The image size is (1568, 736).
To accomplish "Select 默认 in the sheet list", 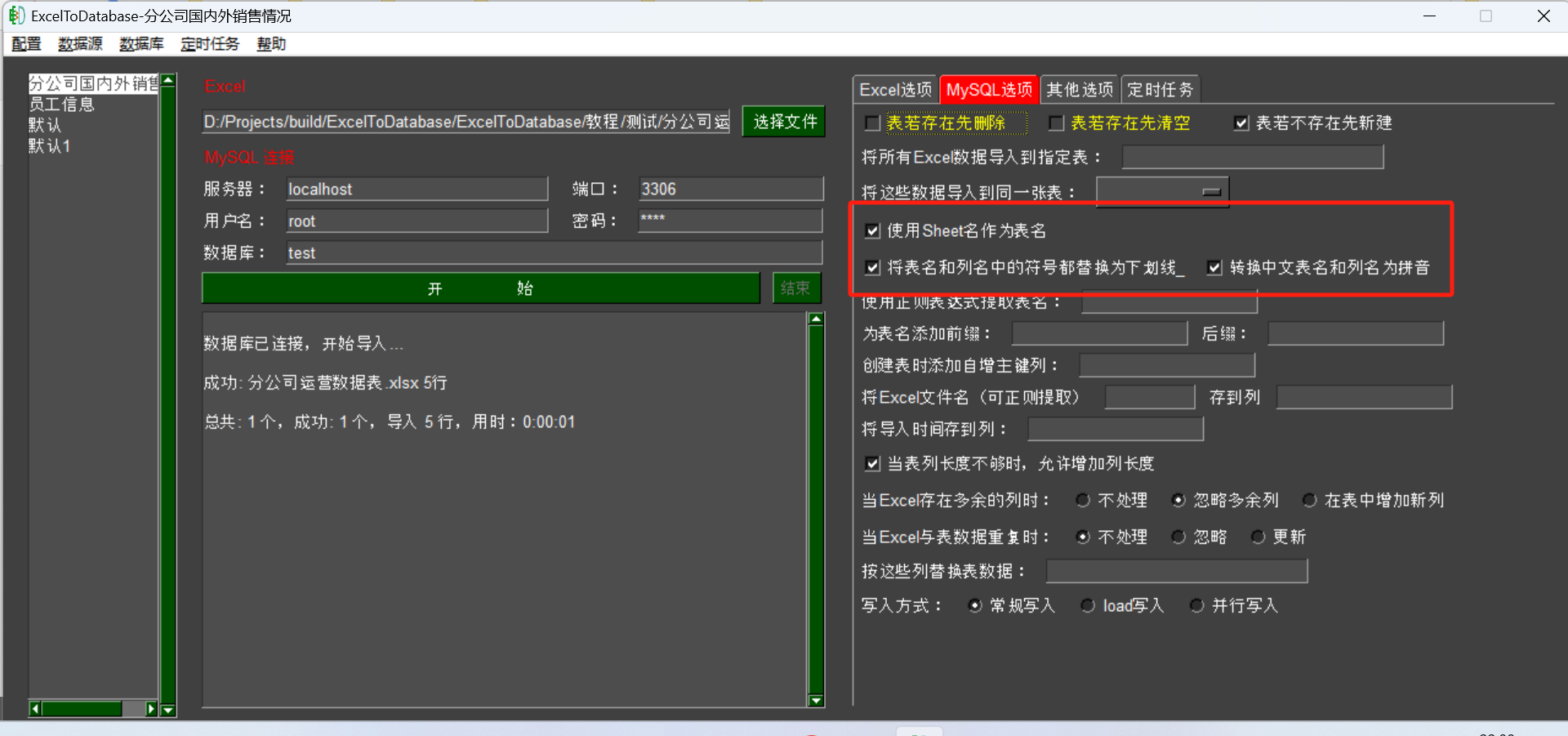I will coord(45,125).
